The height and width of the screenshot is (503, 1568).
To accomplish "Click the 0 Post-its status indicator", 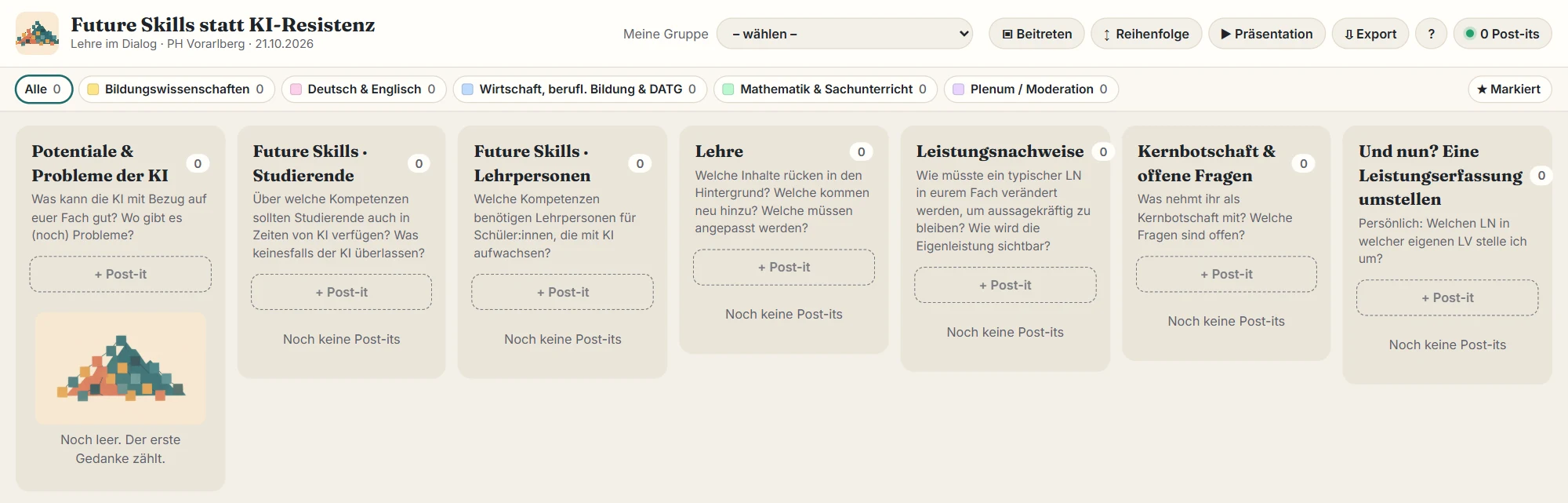I will tap(1503, 34).
